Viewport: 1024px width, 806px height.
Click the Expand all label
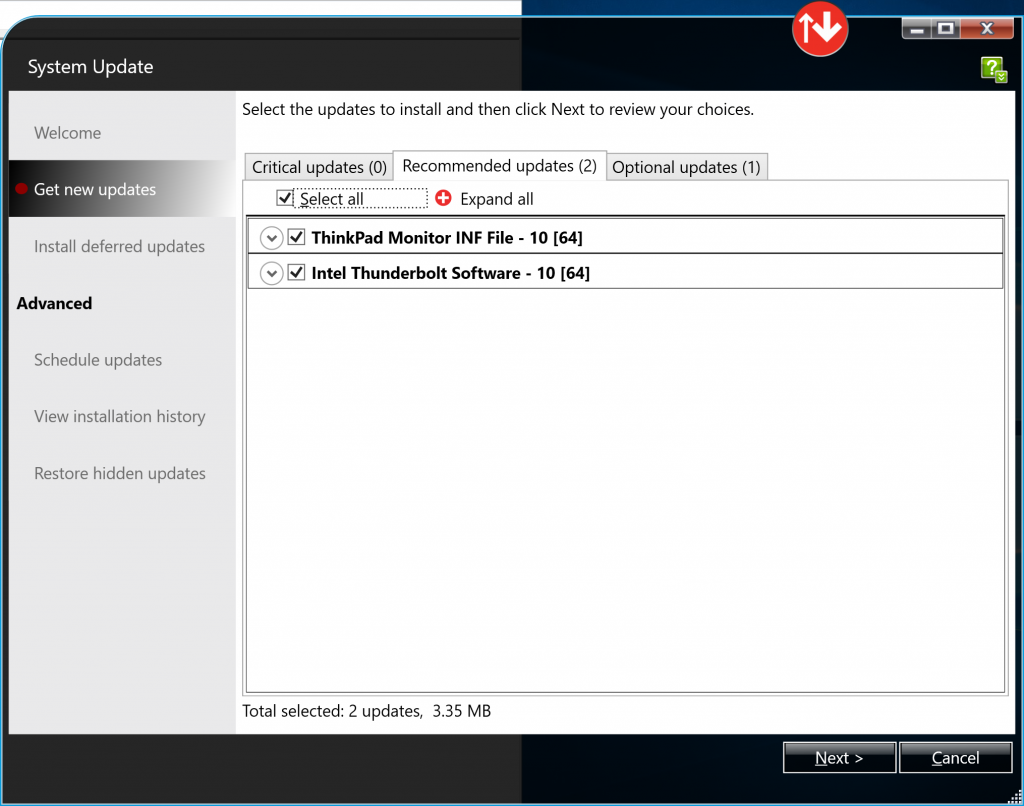coord(497,199)
